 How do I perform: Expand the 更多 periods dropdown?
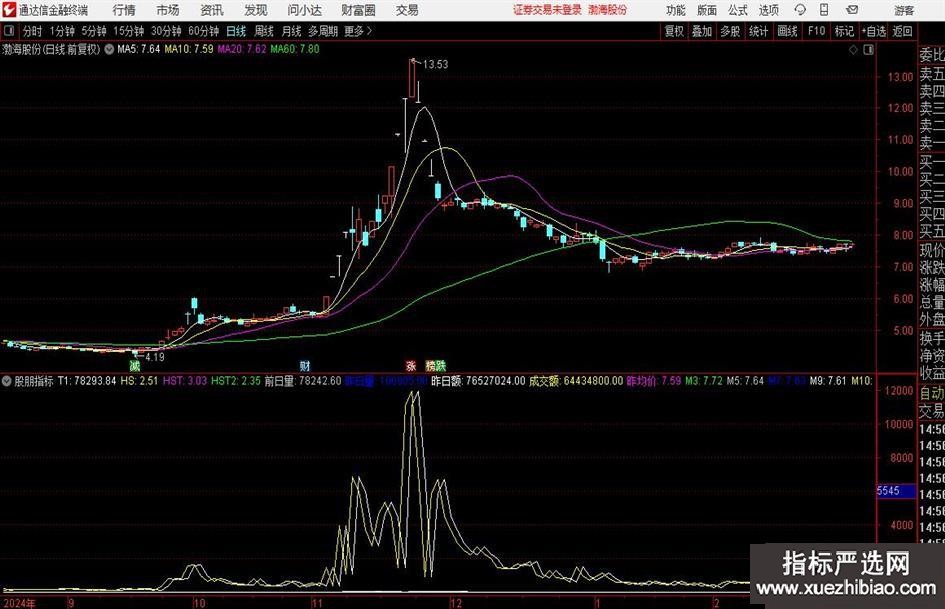click(358, 31)
